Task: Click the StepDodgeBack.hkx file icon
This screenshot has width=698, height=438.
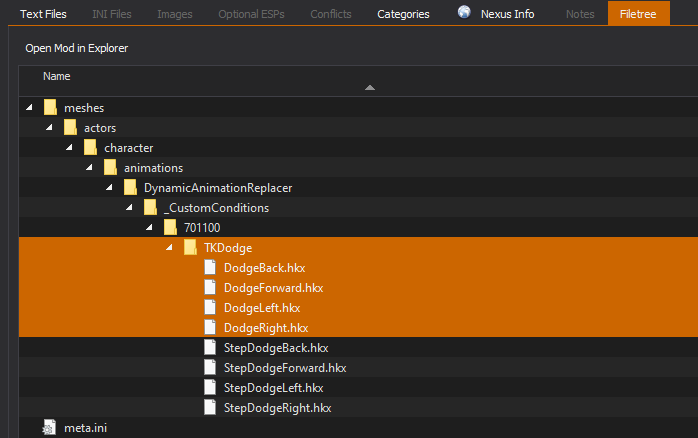Action: pyautogui.click(x=210, y=347)
